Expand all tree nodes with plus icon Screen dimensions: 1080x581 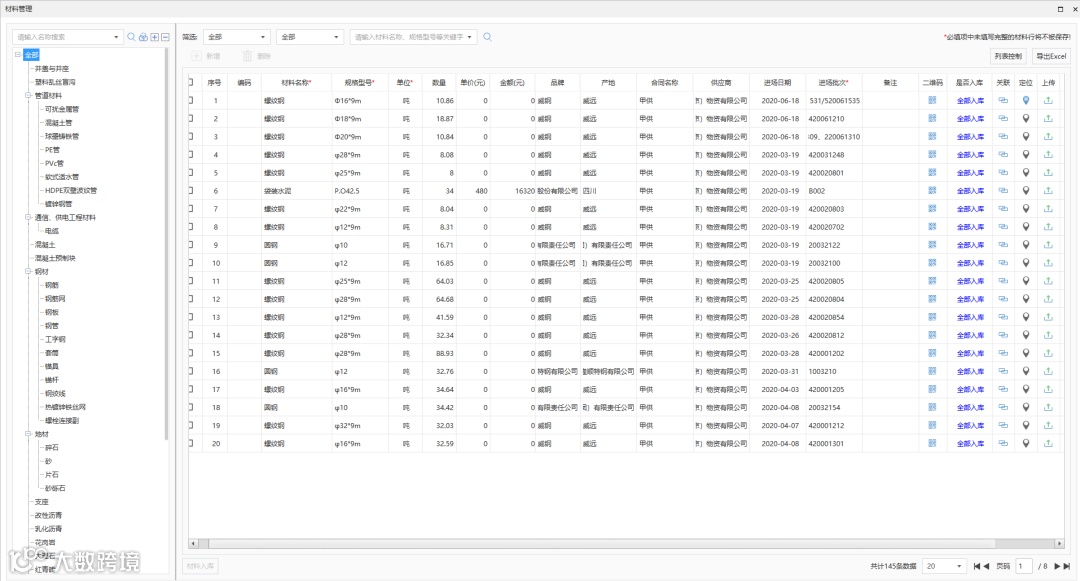pos(154,37)
